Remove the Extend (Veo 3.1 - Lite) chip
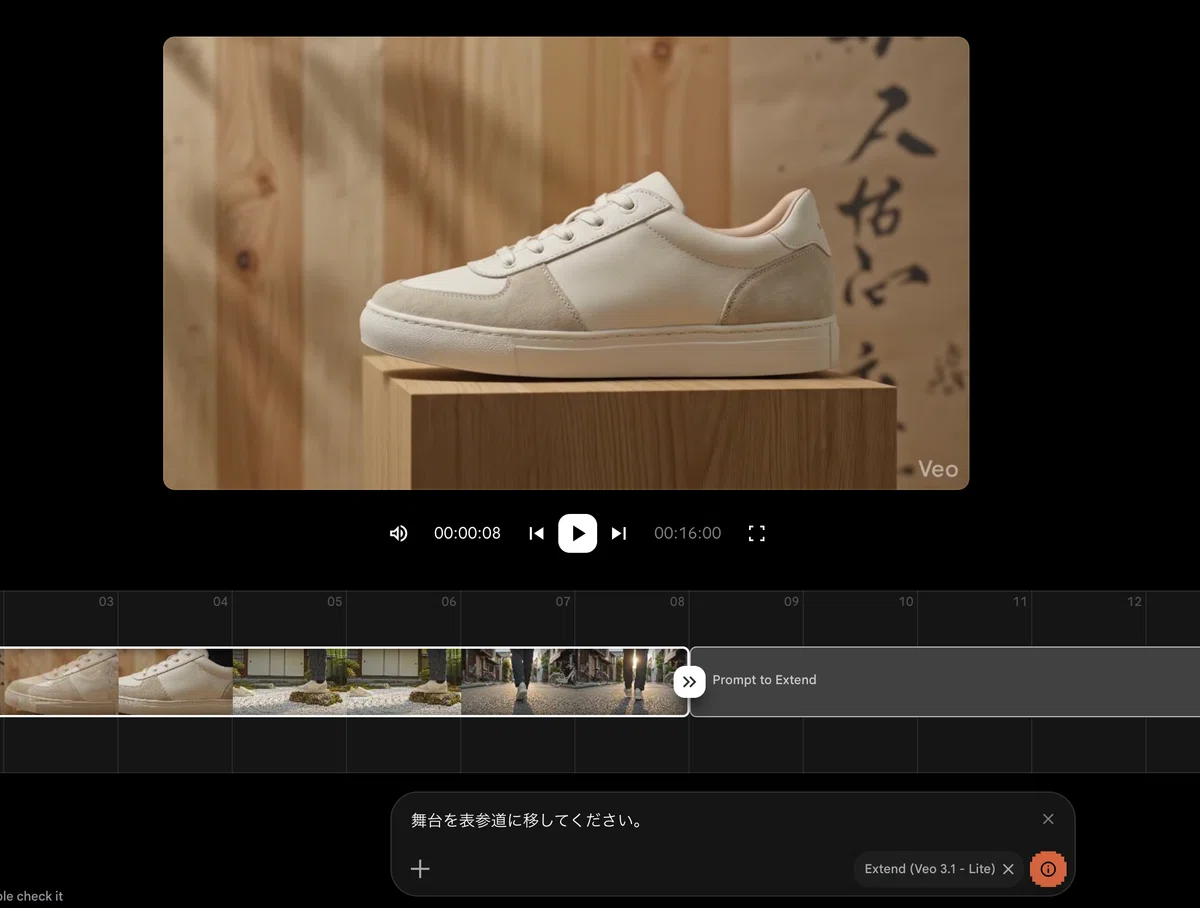1200x908 pixels. (1008, 869)
